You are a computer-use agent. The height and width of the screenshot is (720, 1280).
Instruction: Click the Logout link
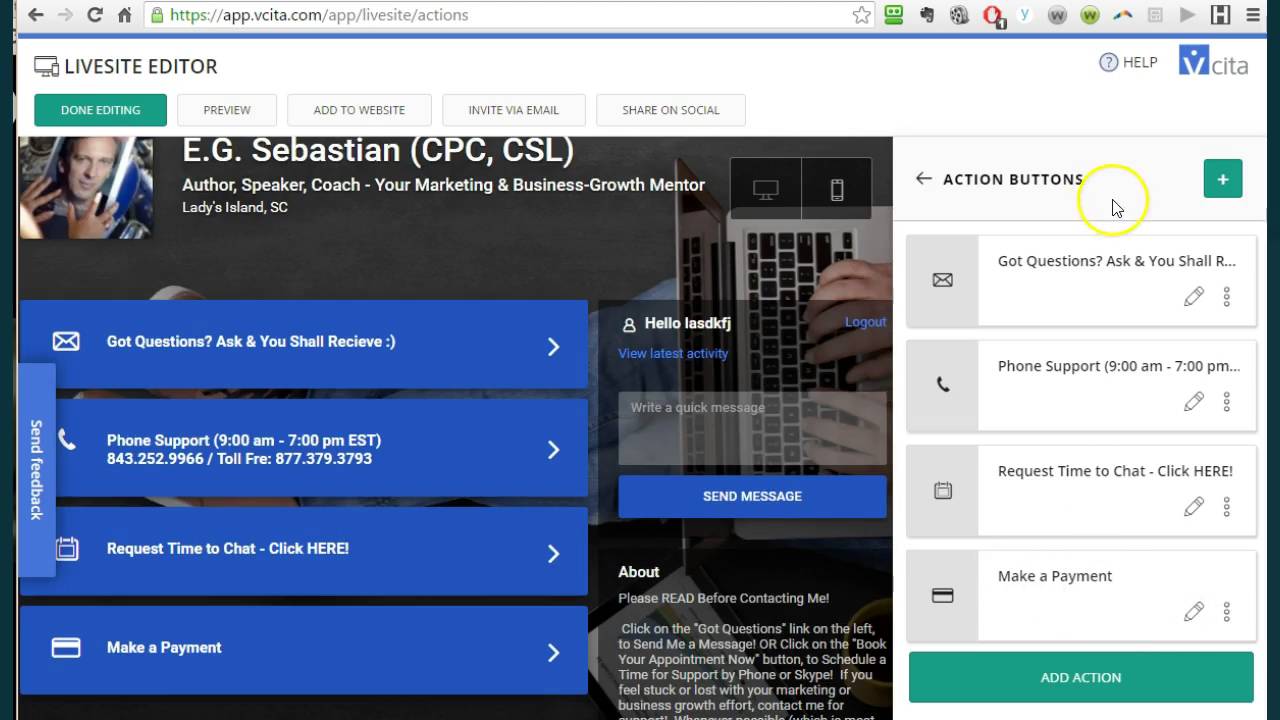click(x=865, y=322)
